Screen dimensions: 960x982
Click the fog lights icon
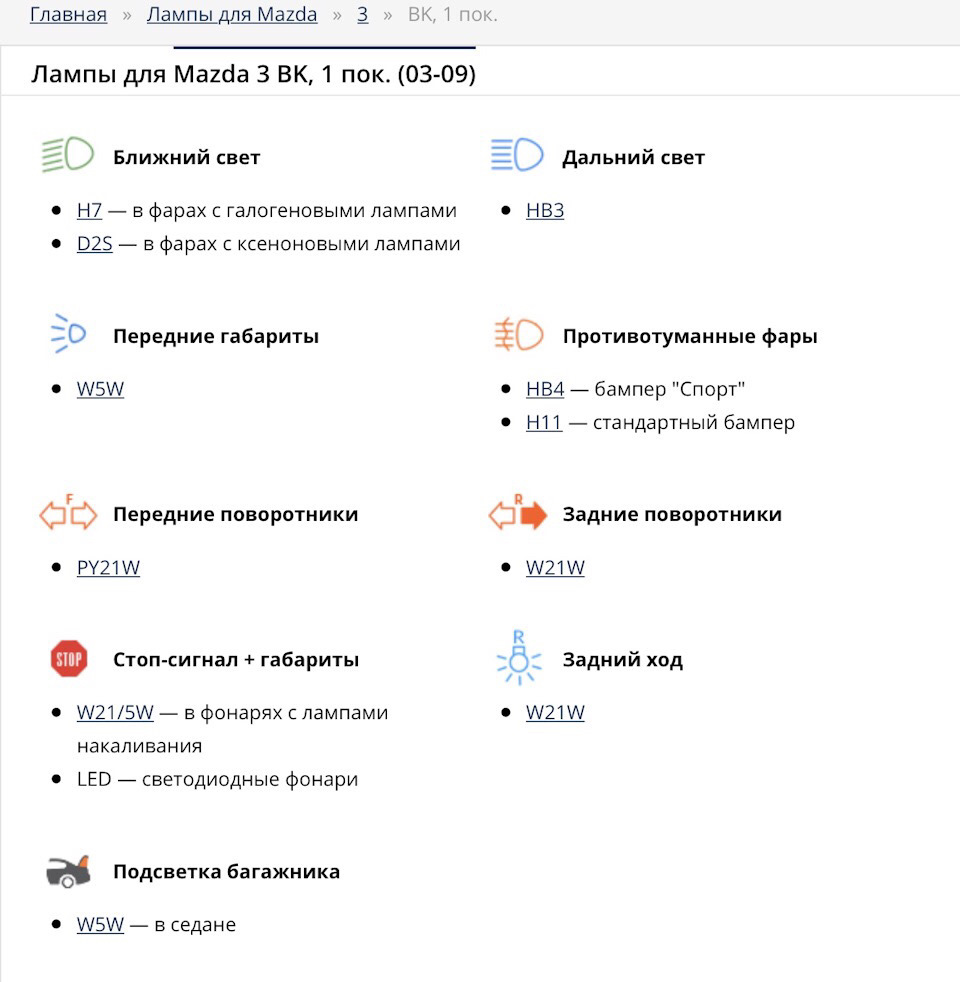click(x=518, y=334)
